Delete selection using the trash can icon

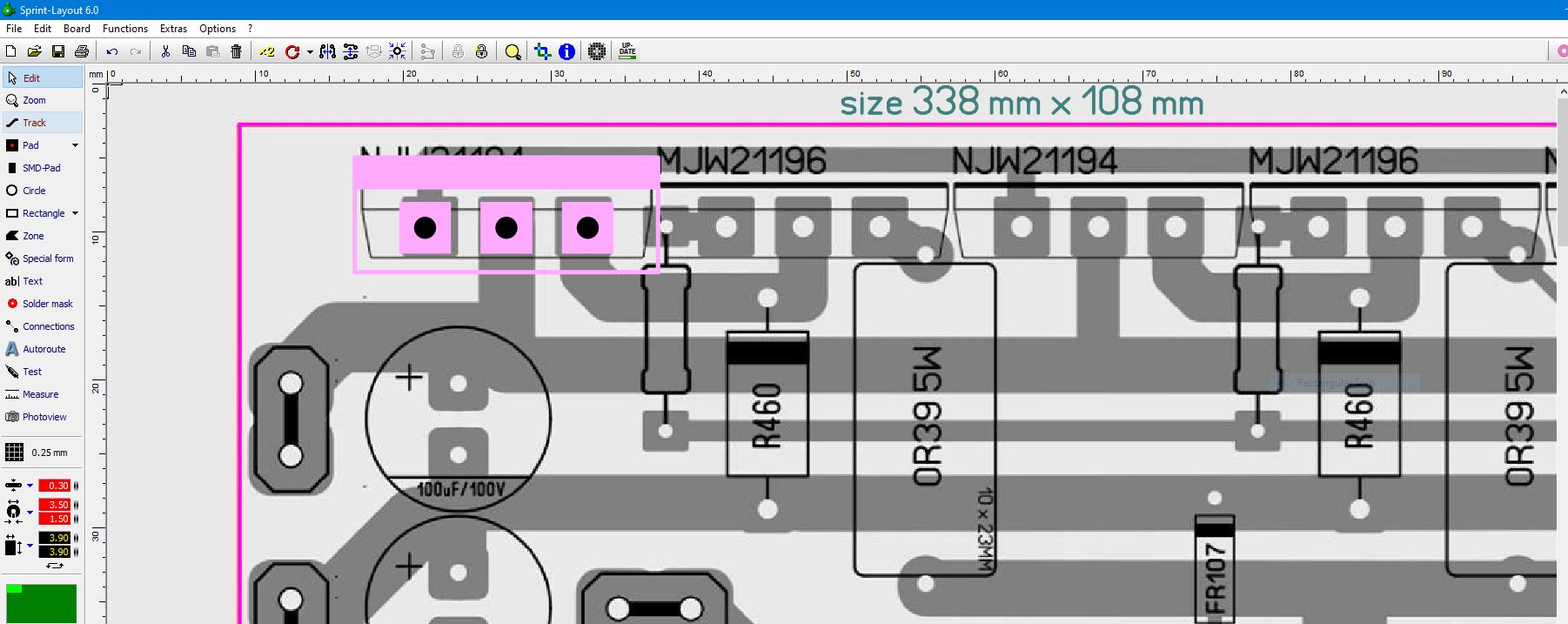click(x=236, y=51)
